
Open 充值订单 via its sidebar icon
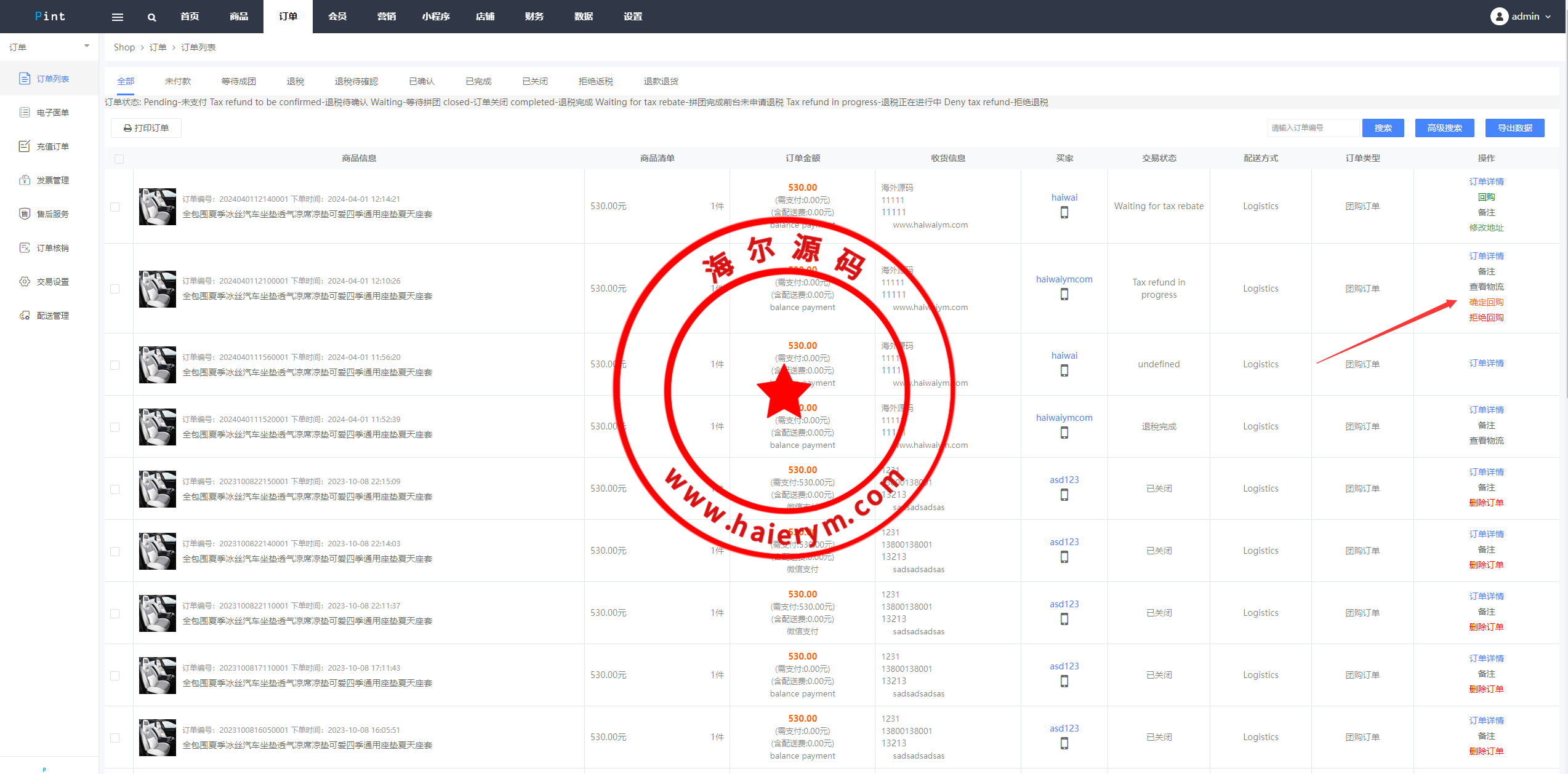tap(25, 146)
